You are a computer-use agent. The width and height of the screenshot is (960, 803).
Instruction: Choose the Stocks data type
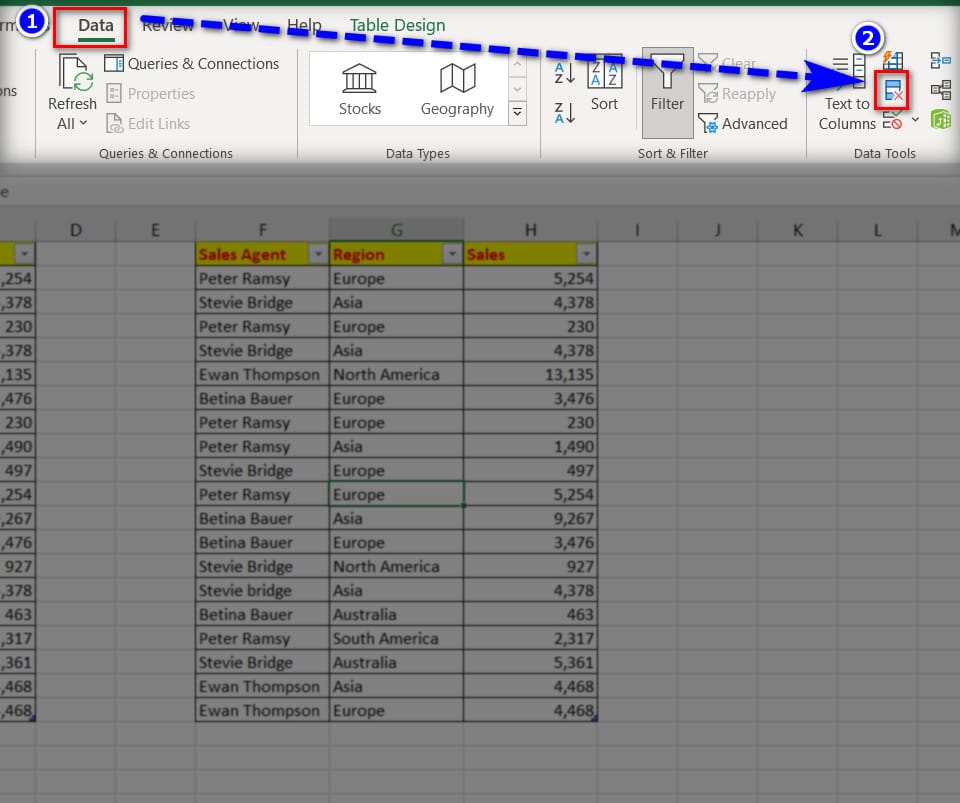click(x=359, y=90)
